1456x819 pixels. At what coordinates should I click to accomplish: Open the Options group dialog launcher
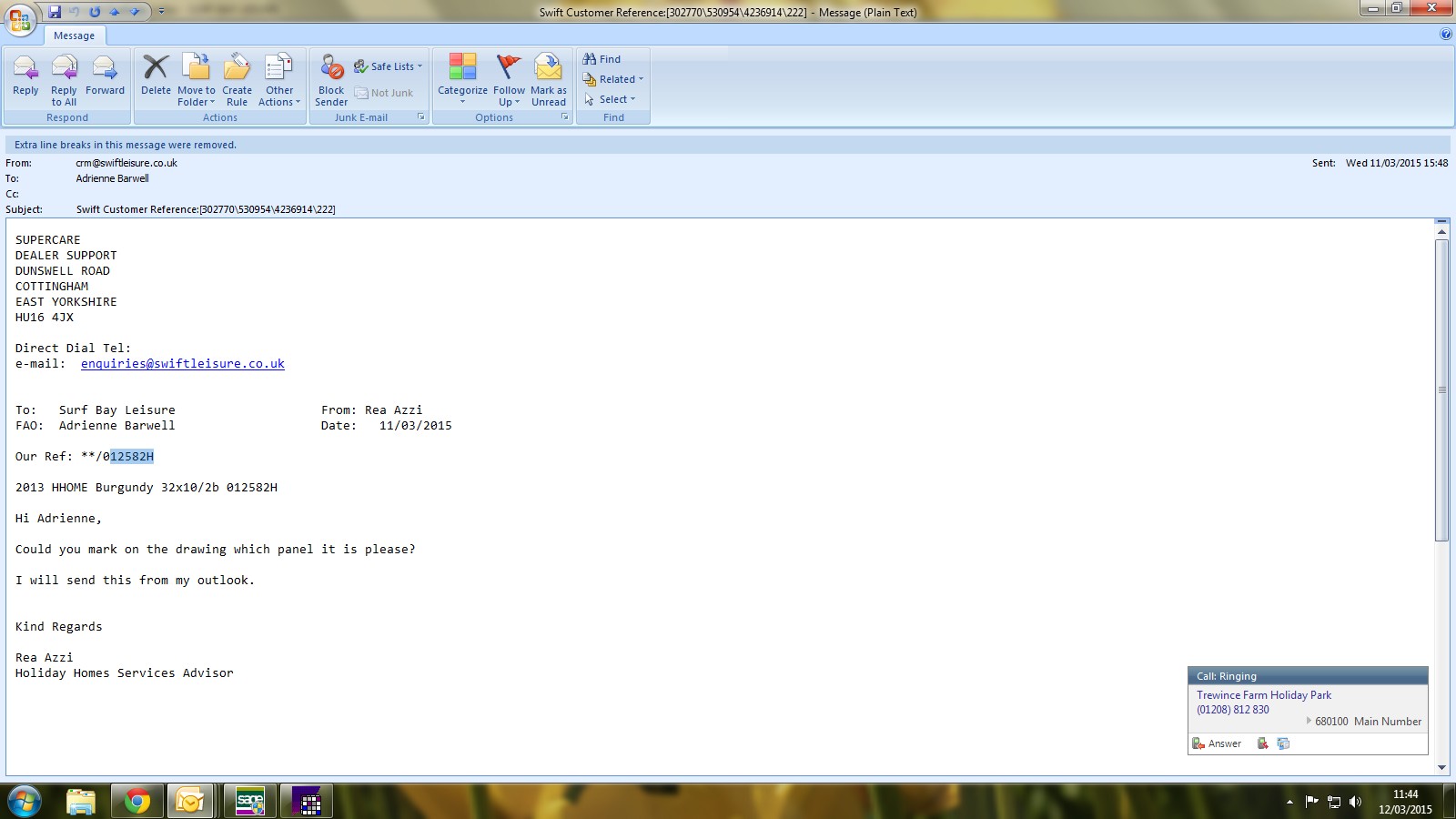tap(564, 116)
